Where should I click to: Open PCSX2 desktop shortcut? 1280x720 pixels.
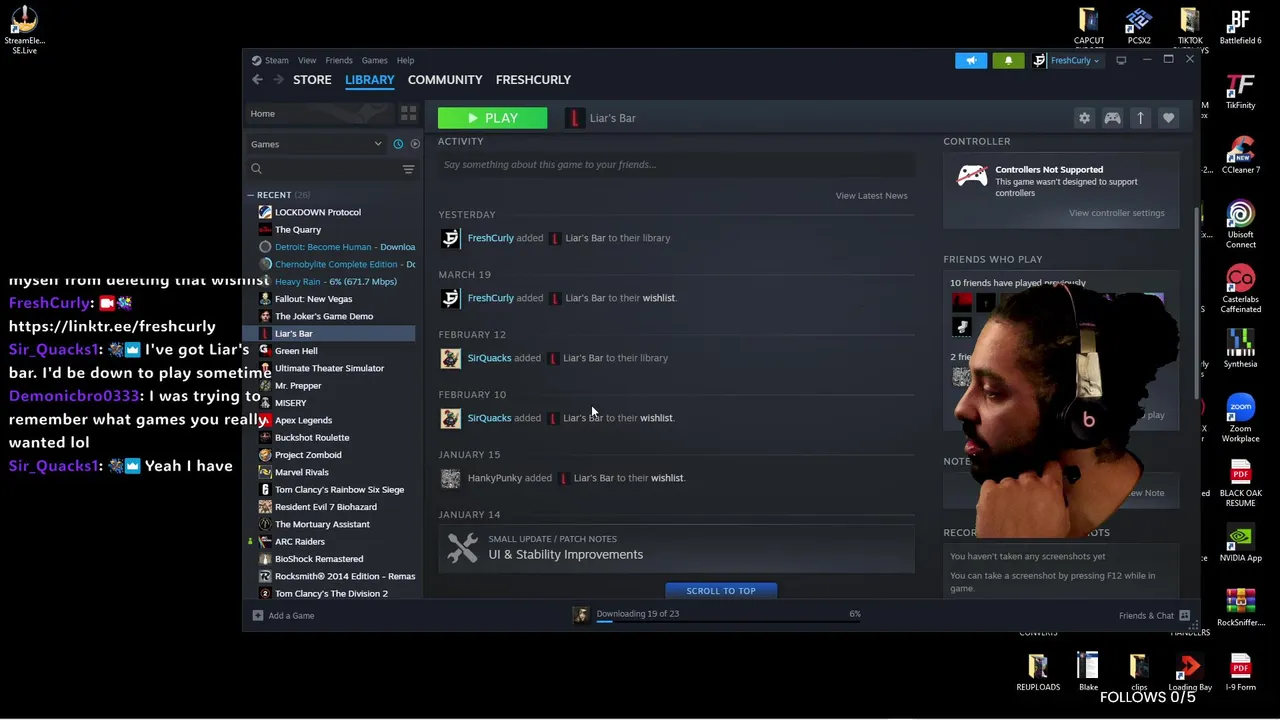click(1139, 27)
